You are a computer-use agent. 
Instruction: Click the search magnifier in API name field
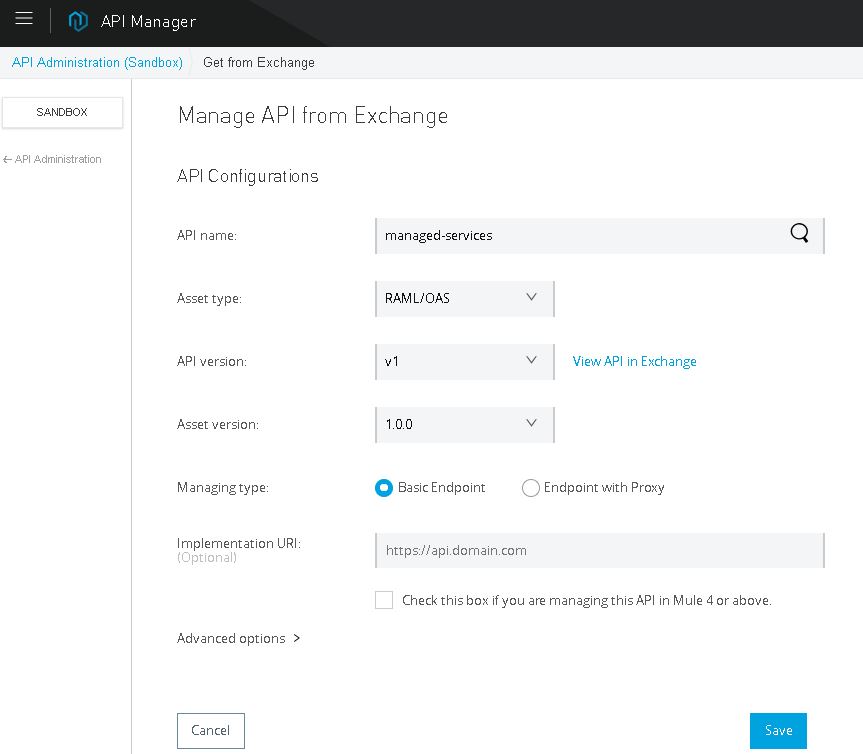click(799, 234)
